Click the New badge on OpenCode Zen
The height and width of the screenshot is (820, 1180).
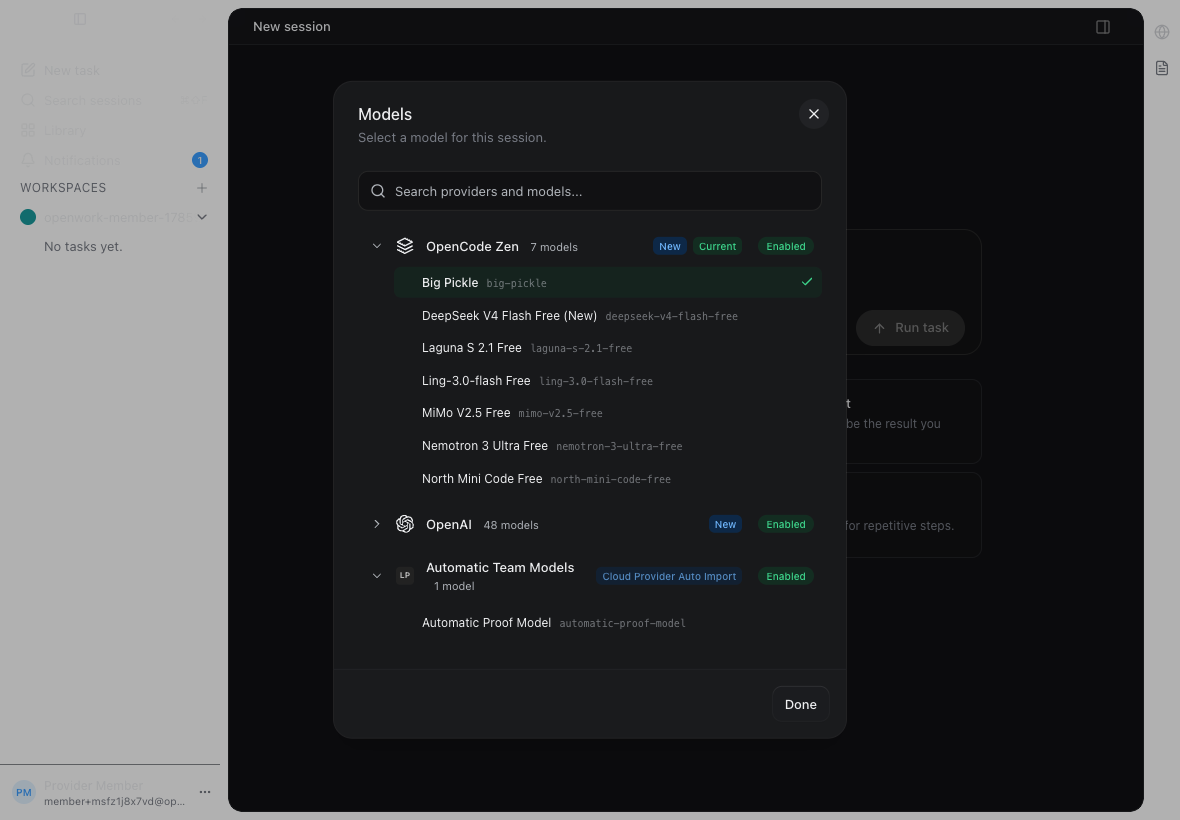click(x=670, y=246)
